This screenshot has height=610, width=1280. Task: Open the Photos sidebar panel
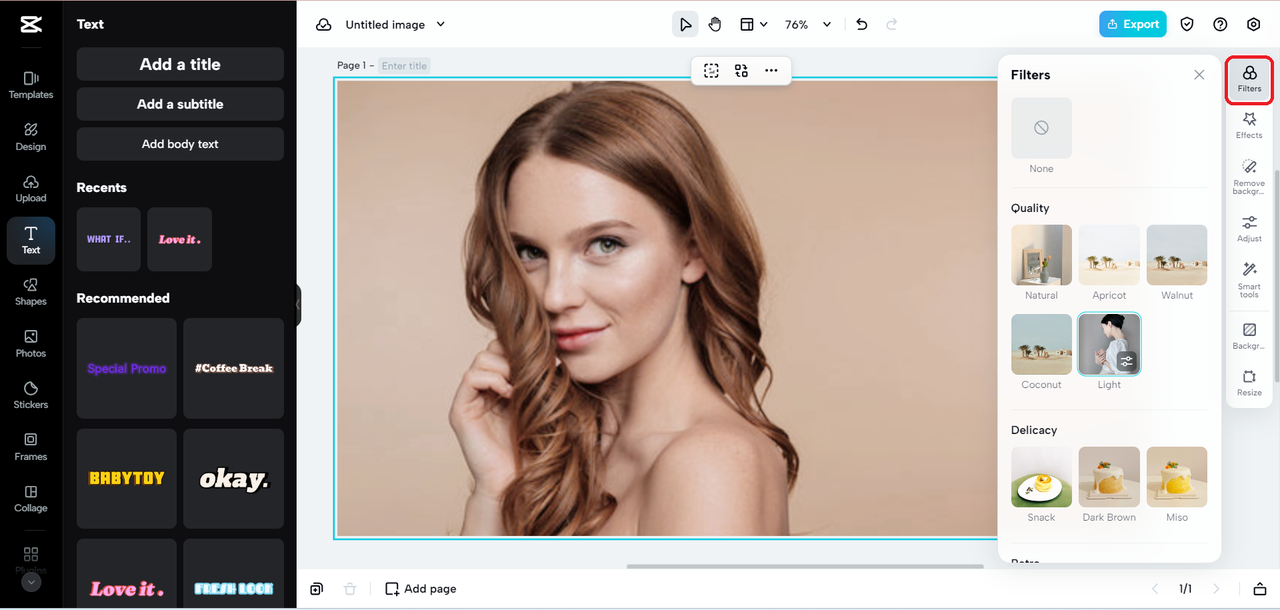click(31, 344)
